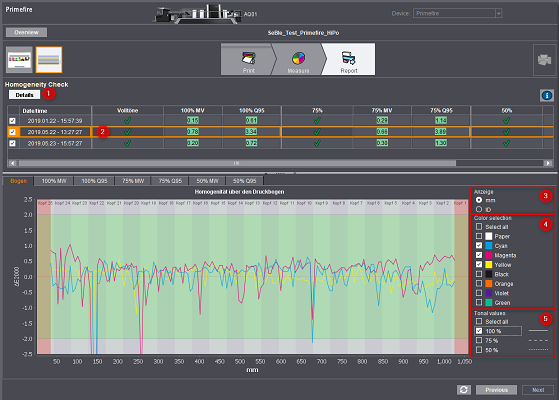This screenshot has width=559, height=400.
Task: Open the Report workflow step
Action: tap(348, 59)
